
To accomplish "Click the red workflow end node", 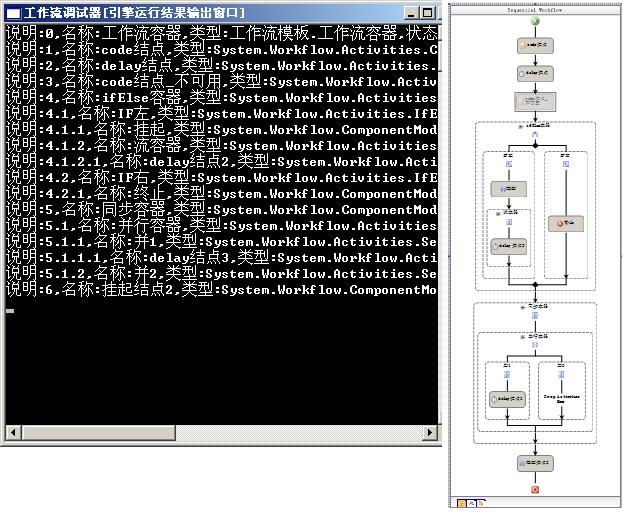I will click(x=535, y=490).
